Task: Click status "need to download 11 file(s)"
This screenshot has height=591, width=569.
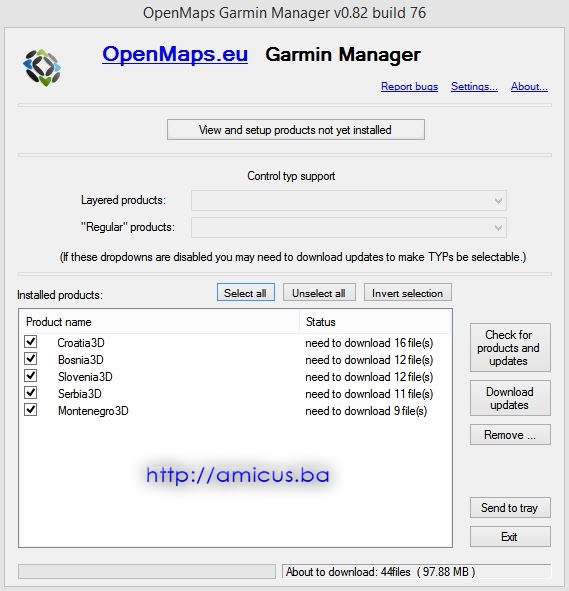Action: [369, 394]
